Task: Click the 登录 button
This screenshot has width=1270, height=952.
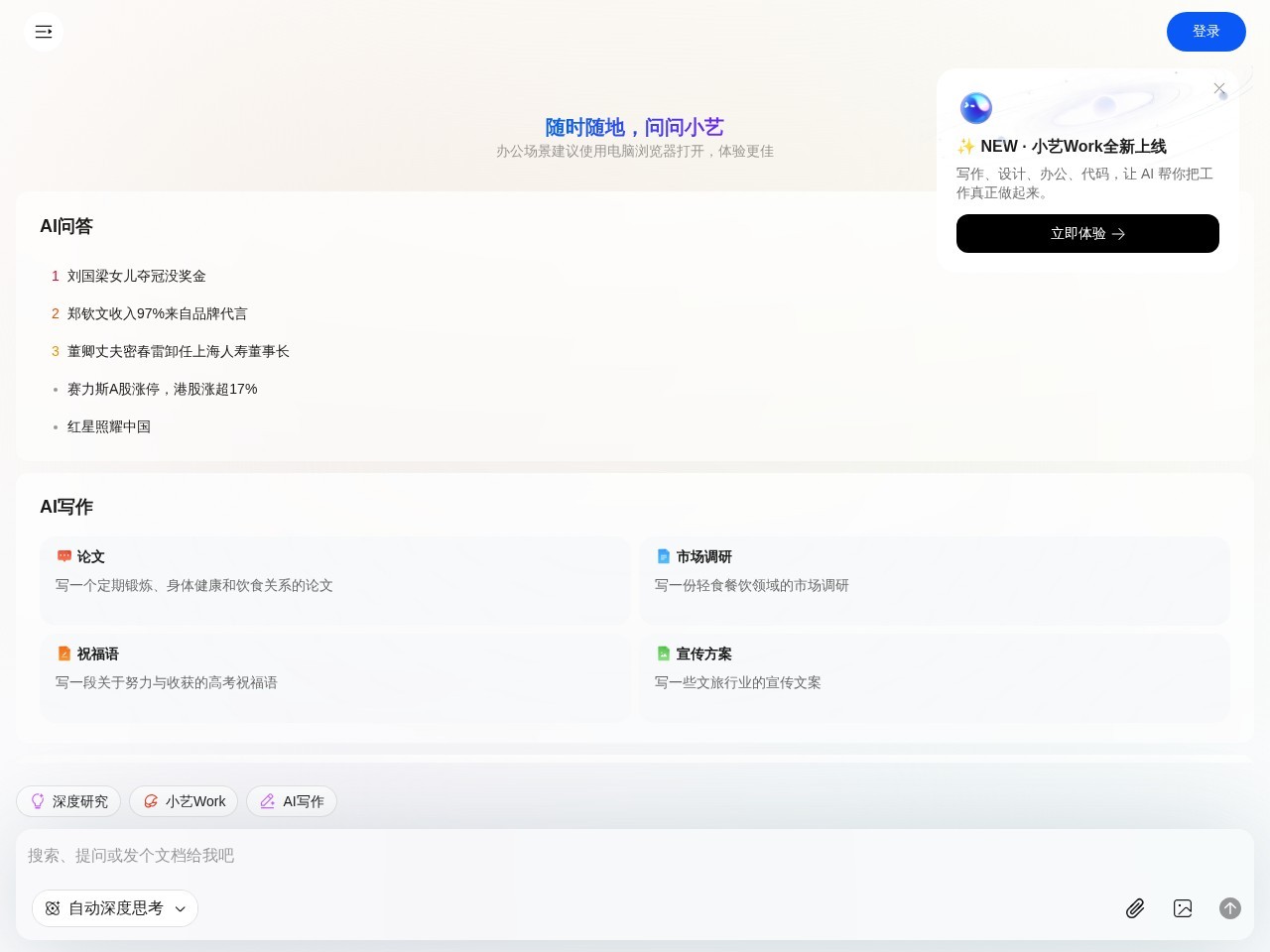Action: point(1206,32)
